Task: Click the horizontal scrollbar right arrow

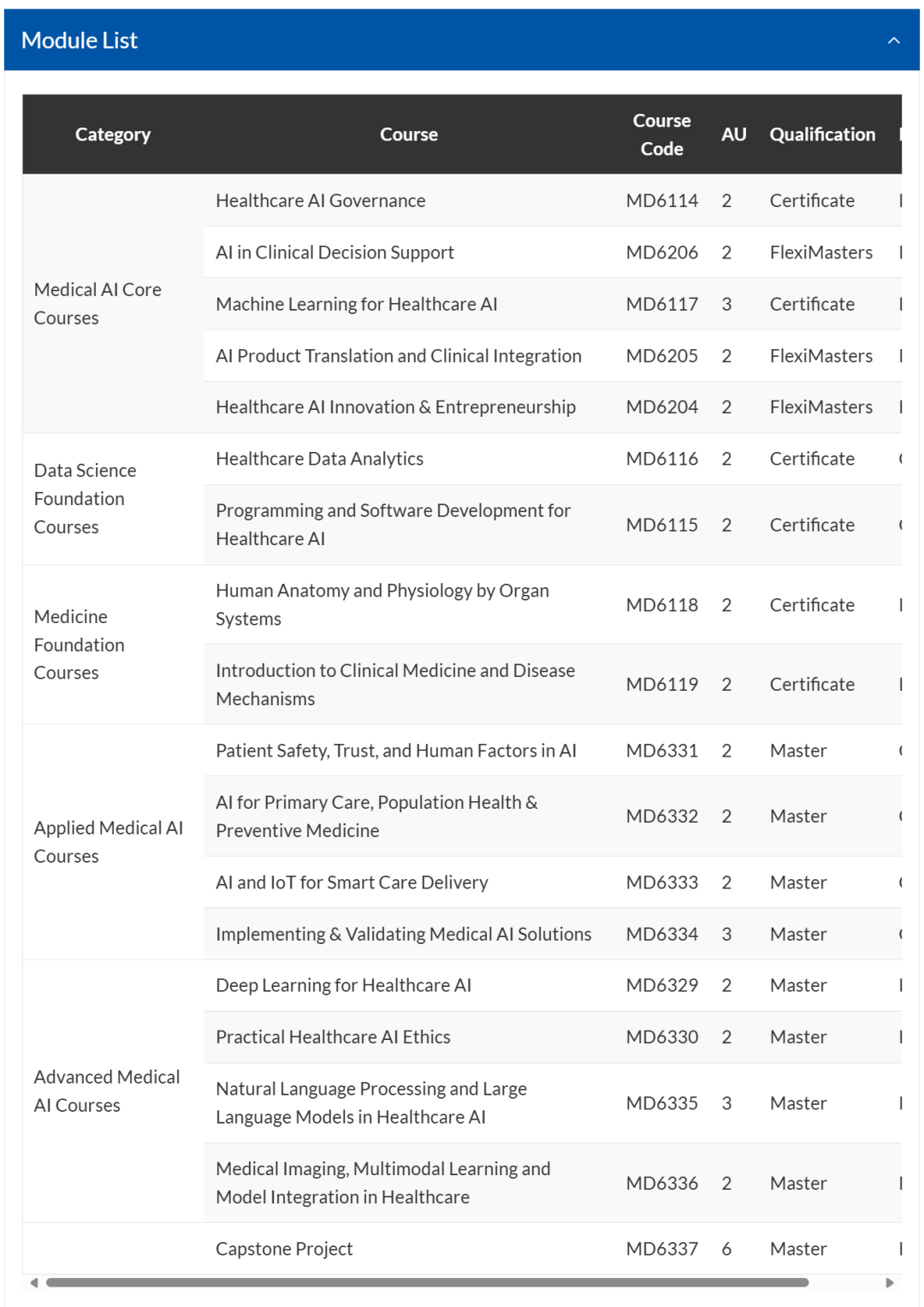Action: [x=889, y=1282]
